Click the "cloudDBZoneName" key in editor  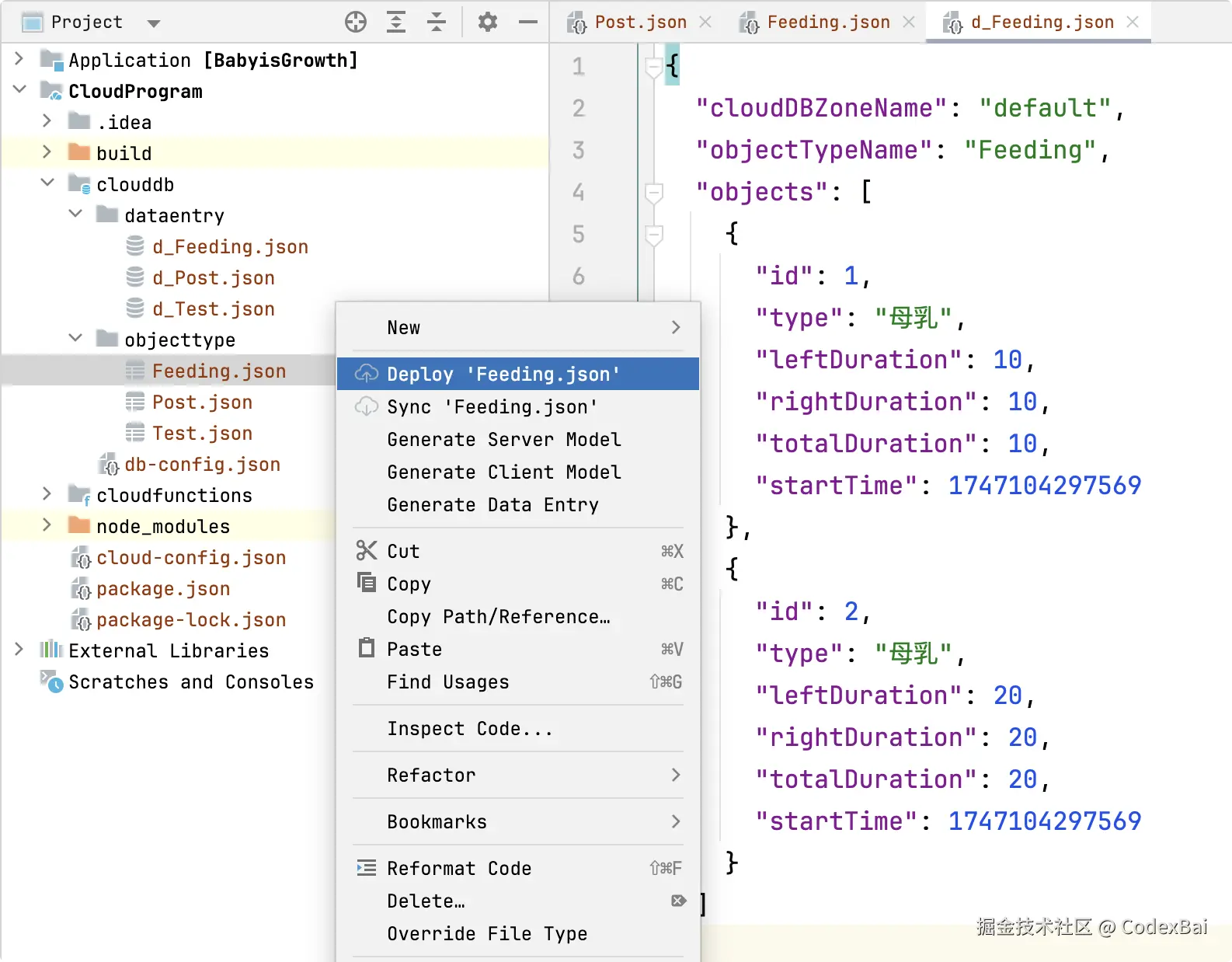click(x=821, y=108)
